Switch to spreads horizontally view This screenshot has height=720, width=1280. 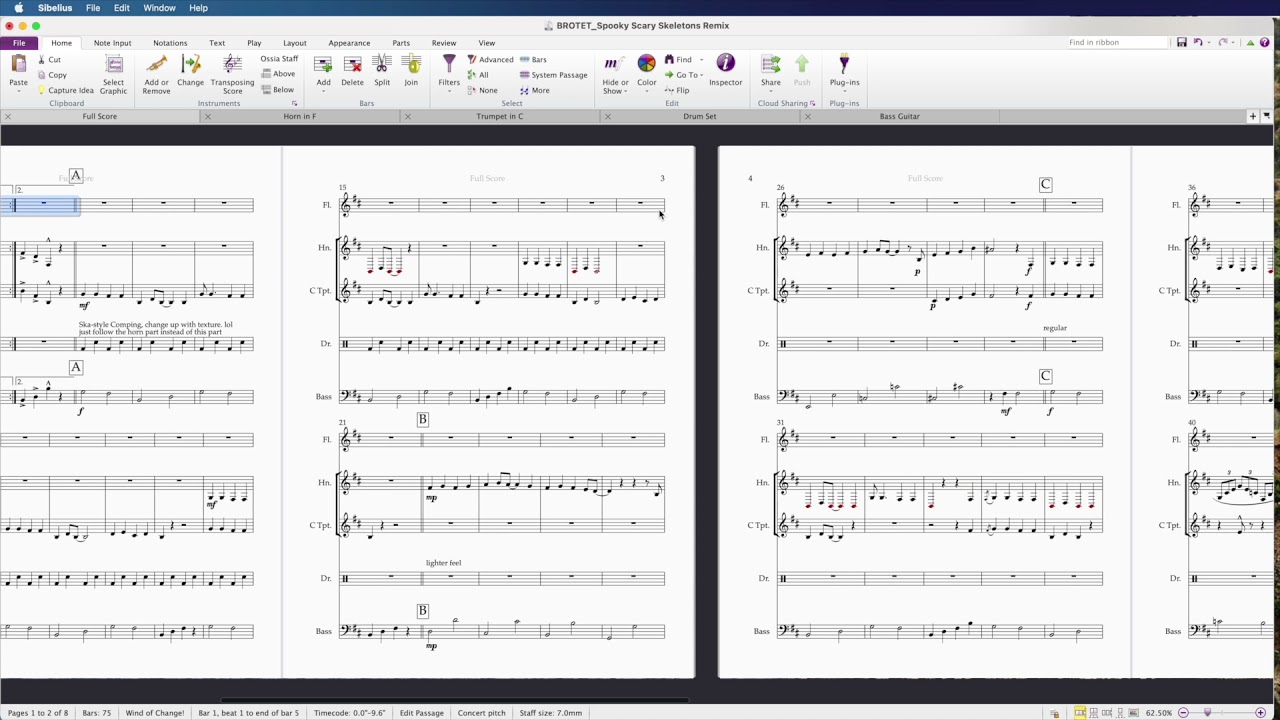pos(1080,713)
